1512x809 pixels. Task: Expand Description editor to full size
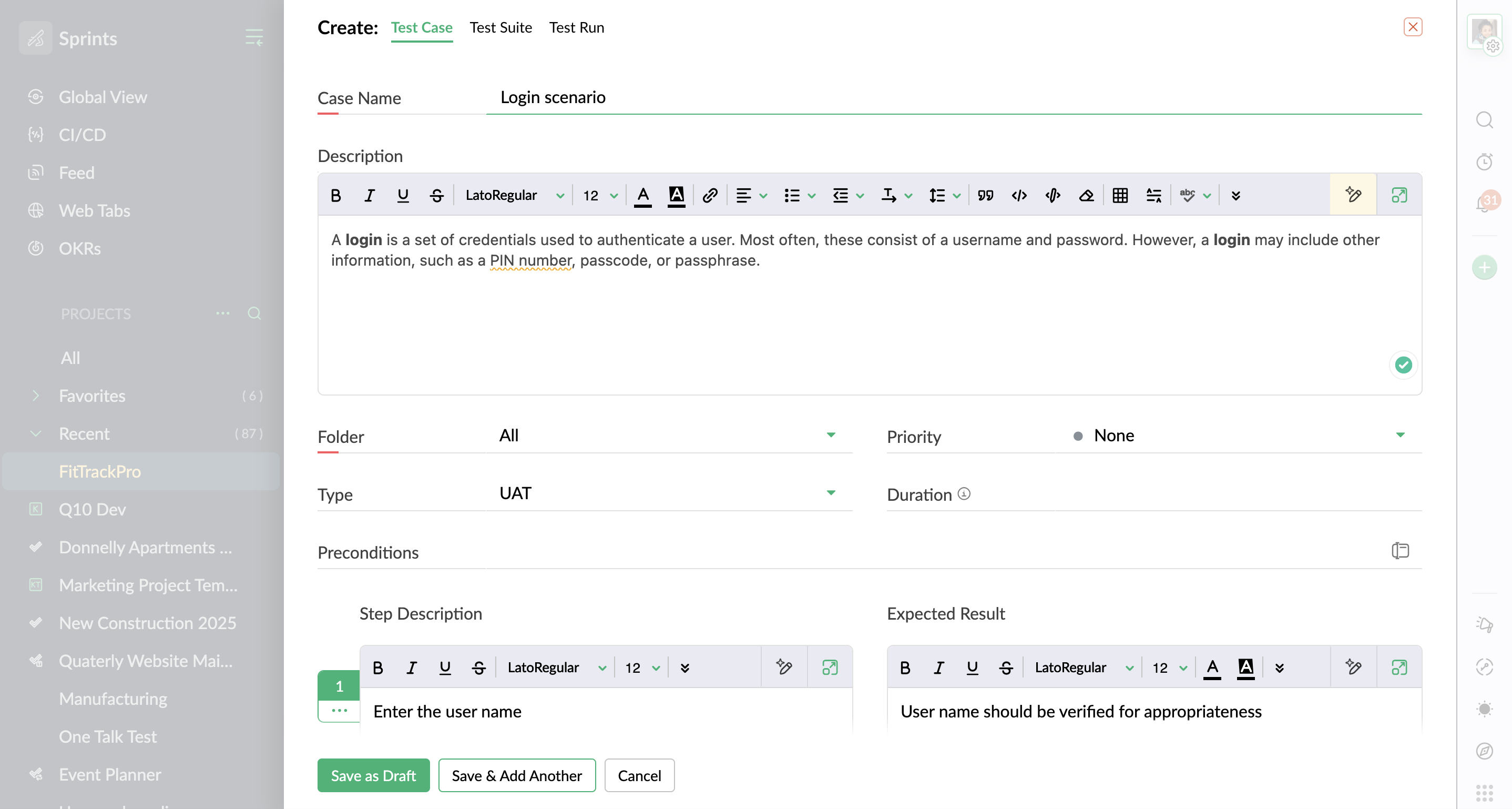coord(1399,196)
